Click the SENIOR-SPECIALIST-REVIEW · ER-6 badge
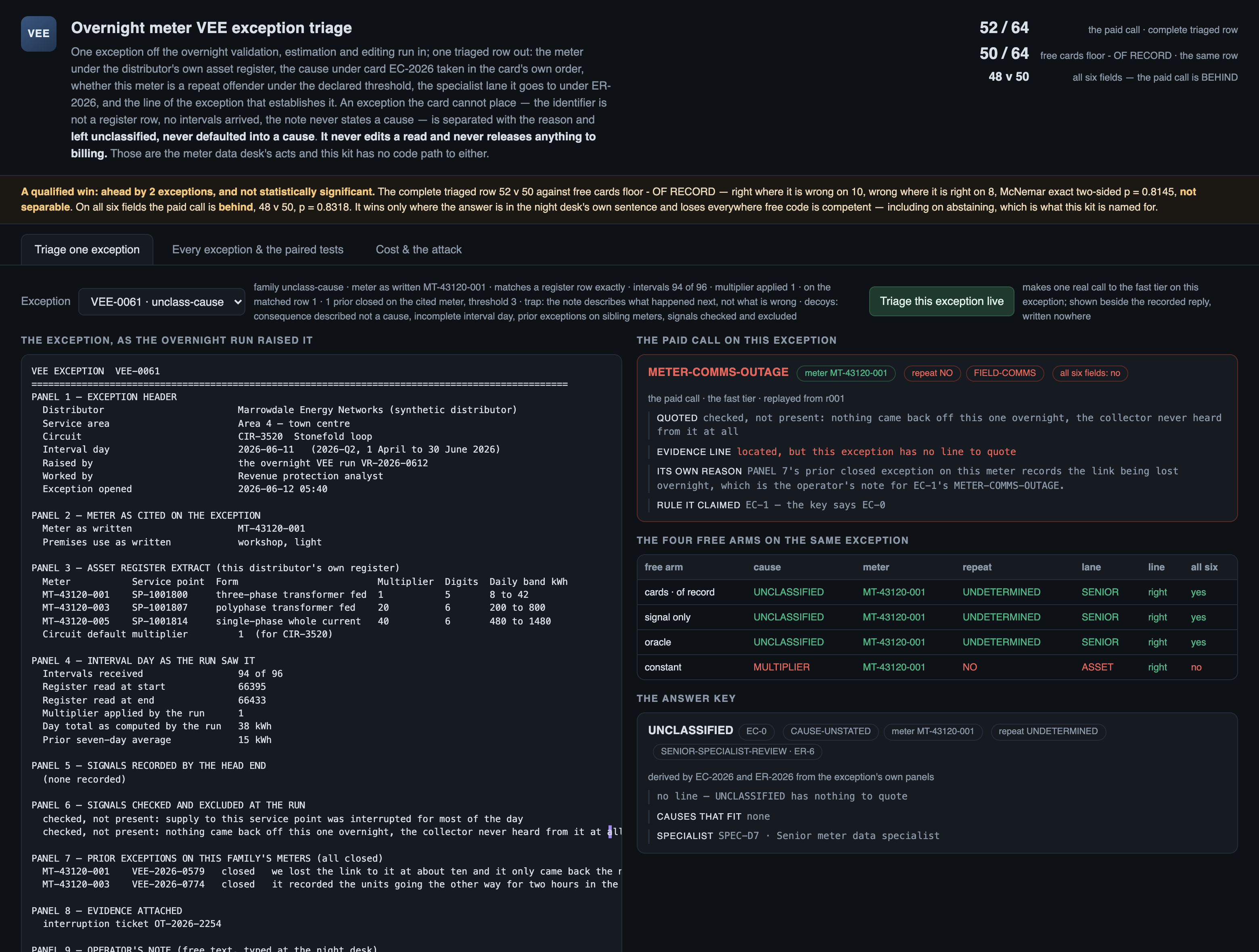 tap(737, 751)
